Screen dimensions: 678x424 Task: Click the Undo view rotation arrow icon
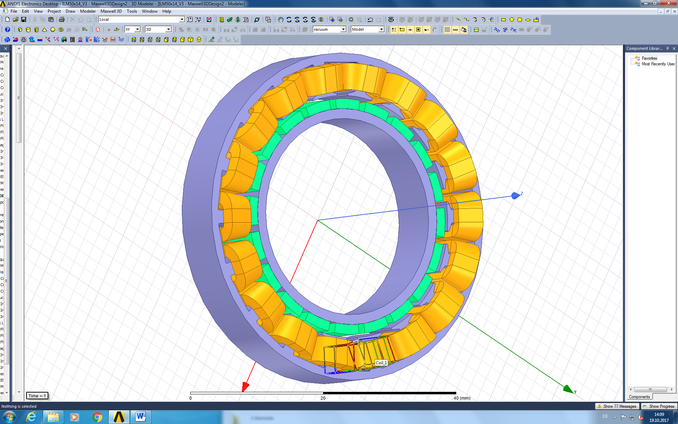pyautogui.click(x=370, y=19)
